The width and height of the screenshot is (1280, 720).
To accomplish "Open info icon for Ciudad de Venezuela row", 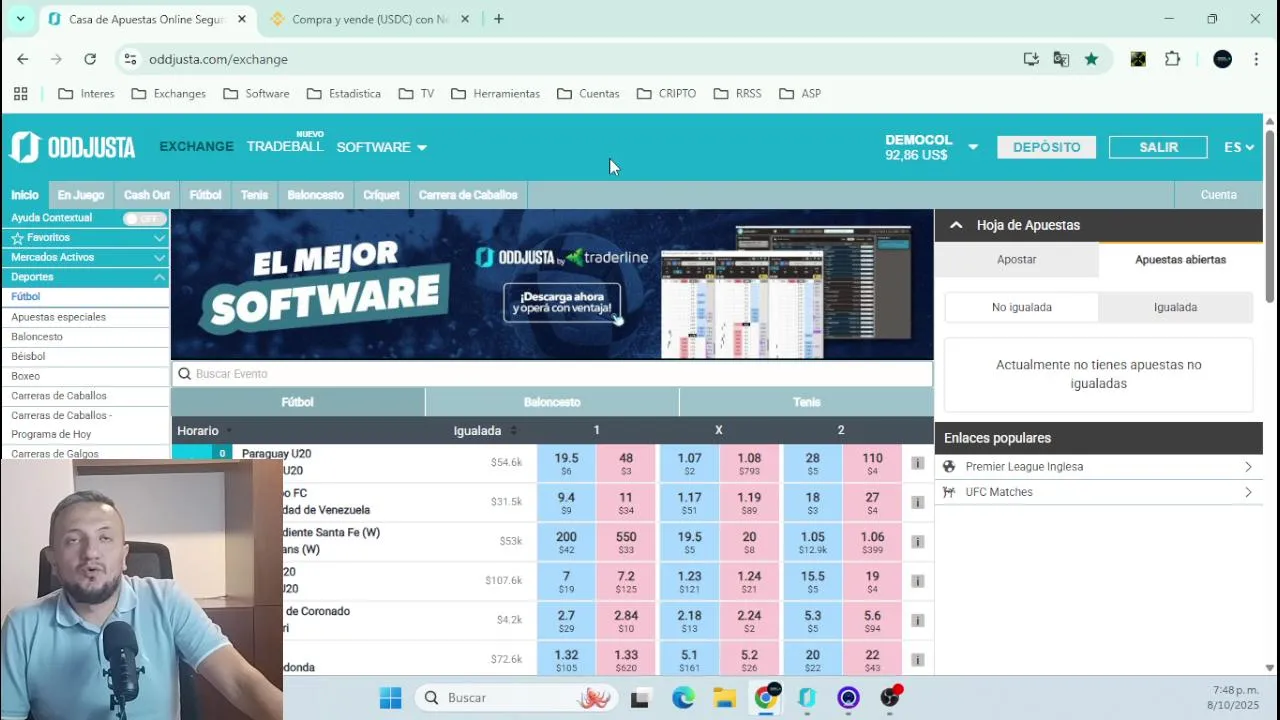I will (917, 502).
